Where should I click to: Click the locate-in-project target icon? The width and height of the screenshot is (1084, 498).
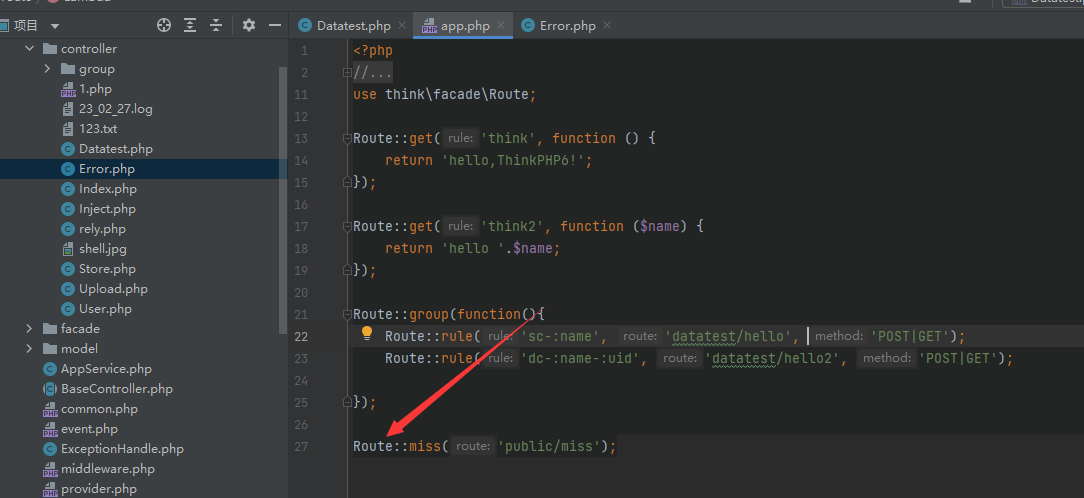(164, 26)
